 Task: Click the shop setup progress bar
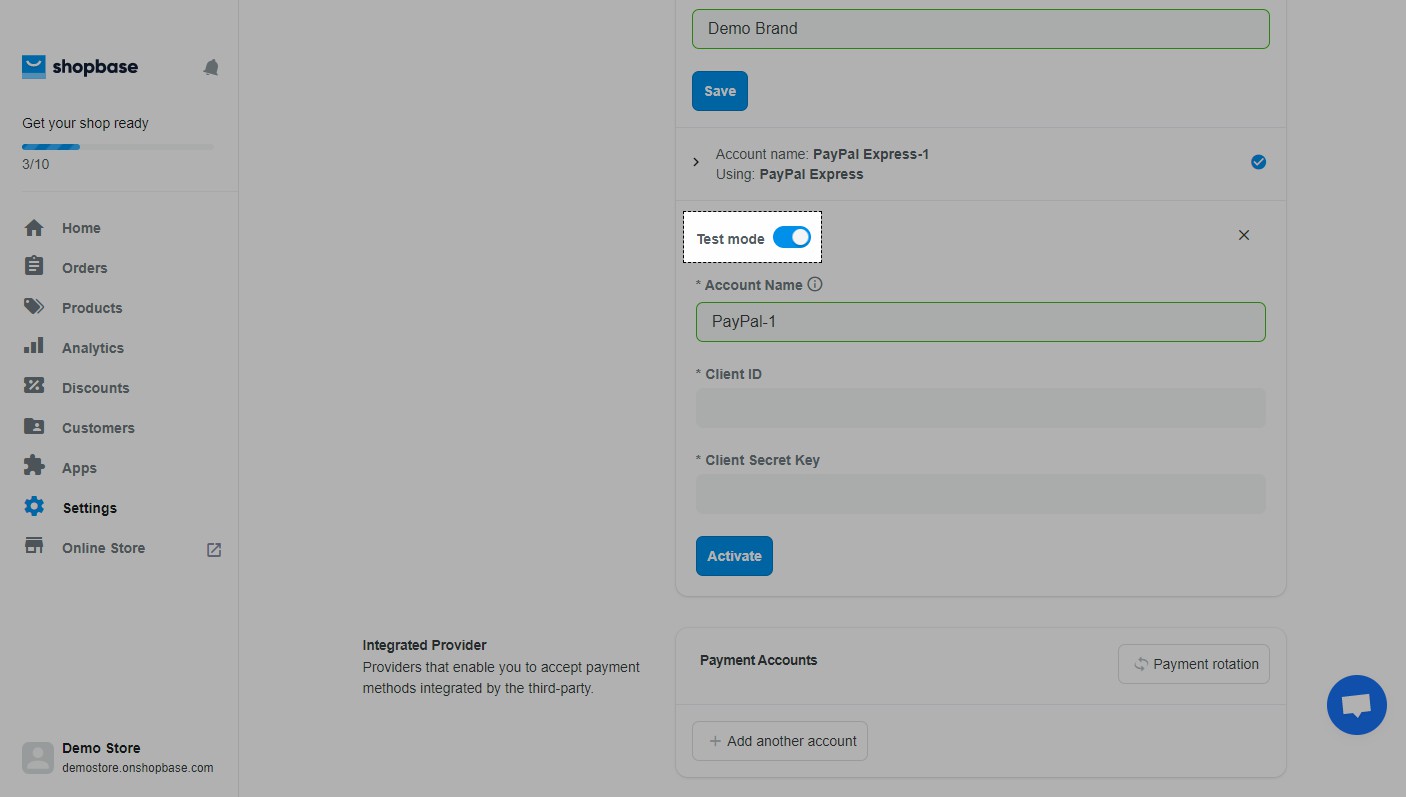(117, 147)
